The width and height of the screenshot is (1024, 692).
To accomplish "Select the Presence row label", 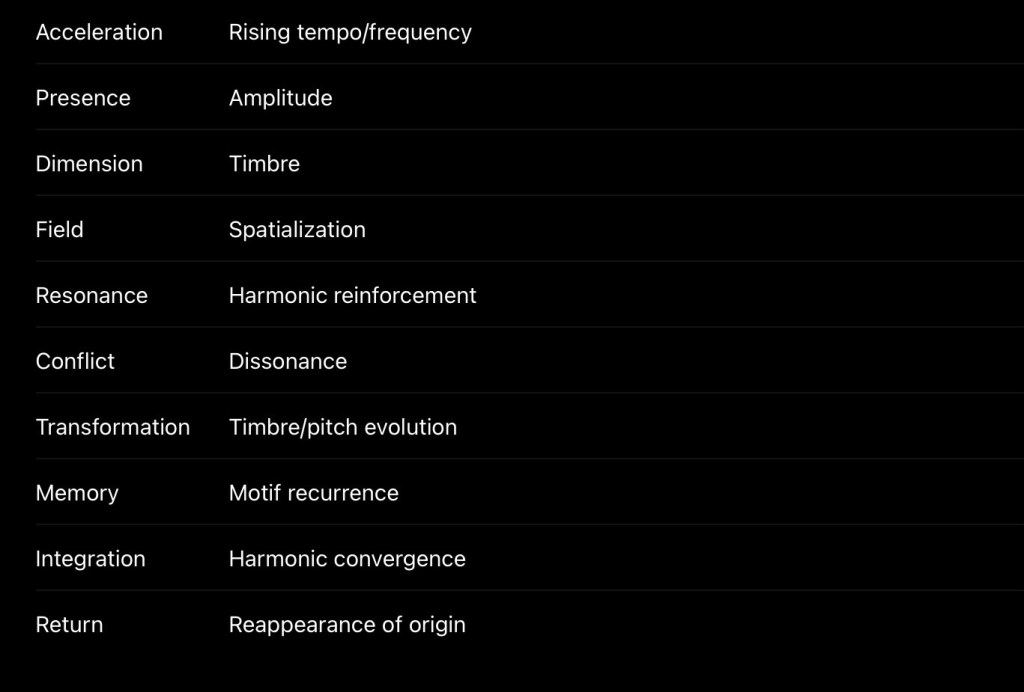I will [83, 98].
